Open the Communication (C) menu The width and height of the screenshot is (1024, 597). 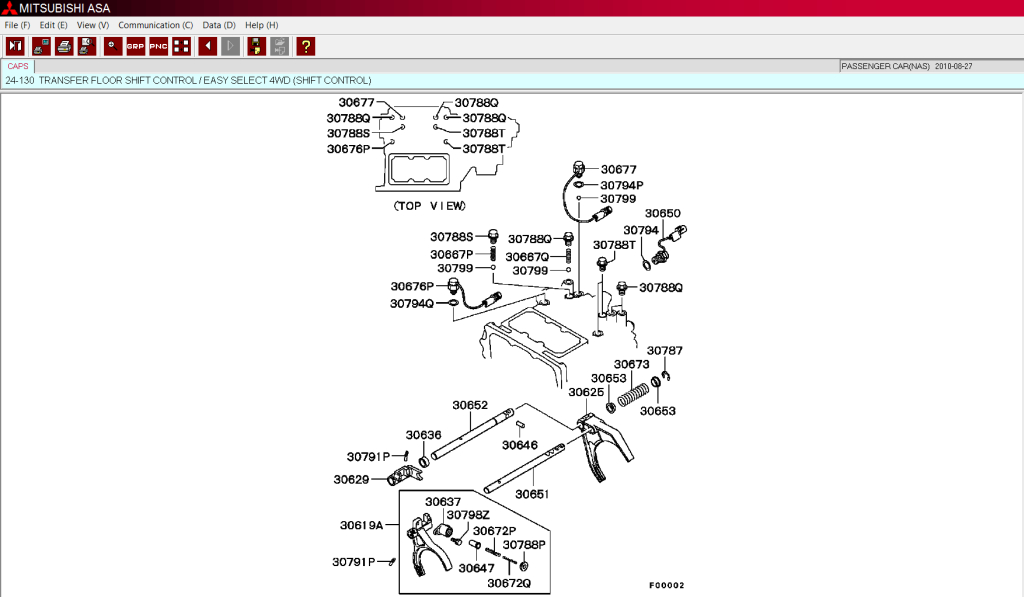coord(155,24)
